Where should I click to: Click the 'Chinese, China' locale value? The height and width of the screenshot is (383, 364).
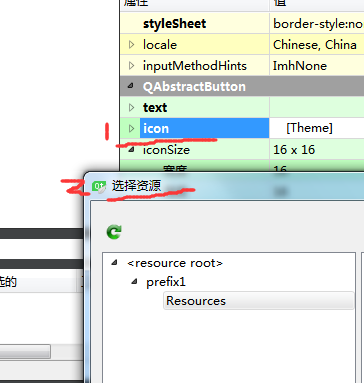click(315, 45)
